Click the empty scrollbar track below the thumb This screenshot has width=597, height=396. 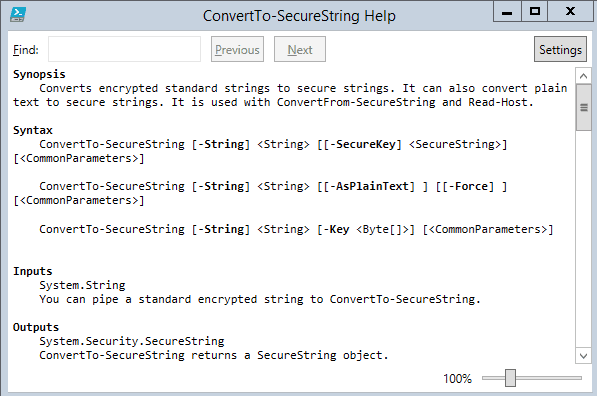[583, 239]
